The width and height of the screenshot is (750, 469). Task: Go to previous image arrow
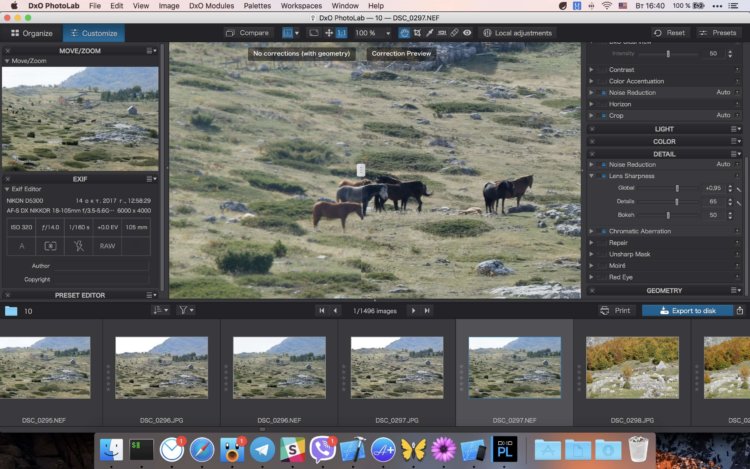(335, 311)
